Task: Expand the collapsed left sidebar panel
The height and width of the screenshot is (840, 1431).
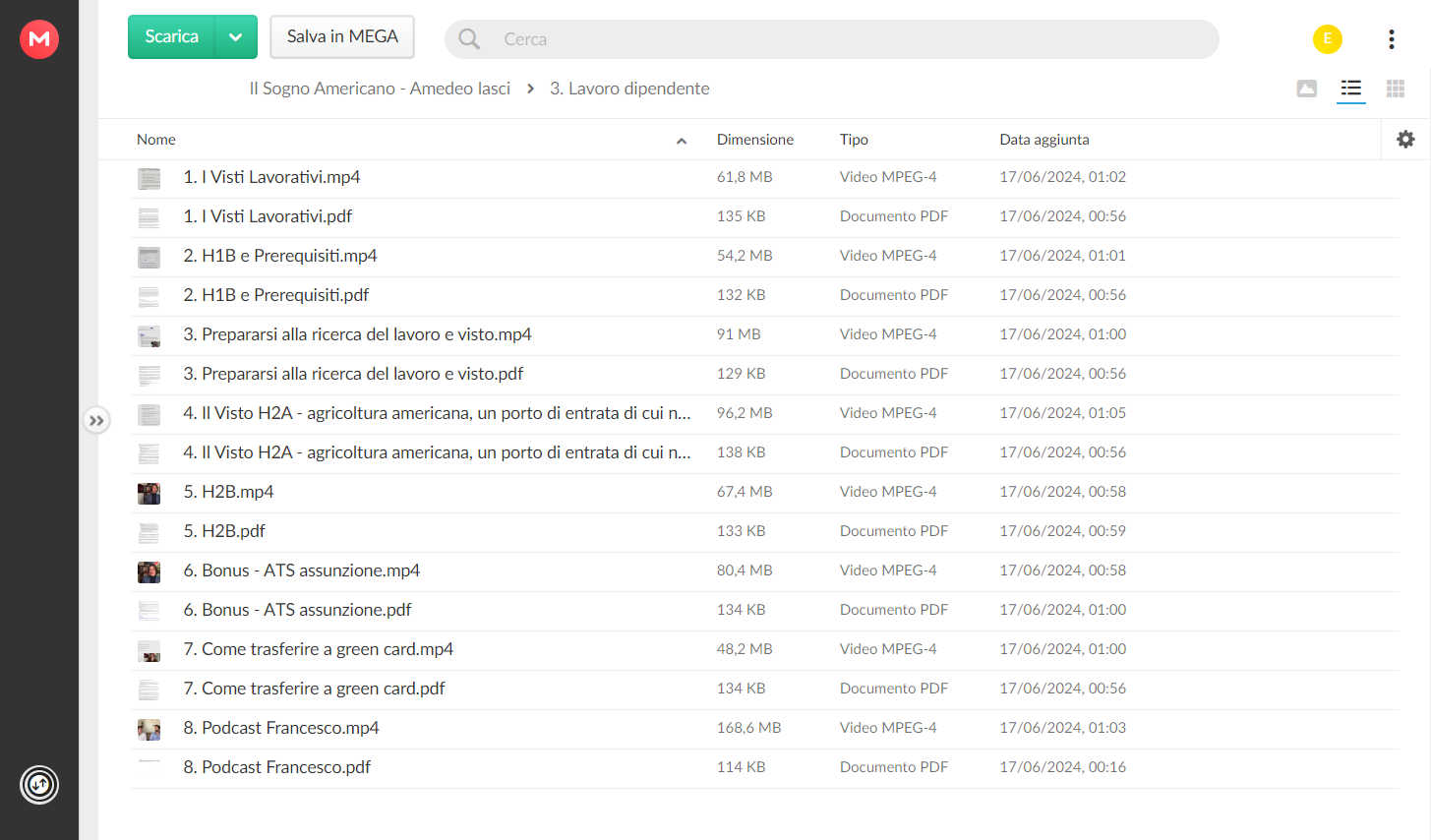Action: pos(96,421)
